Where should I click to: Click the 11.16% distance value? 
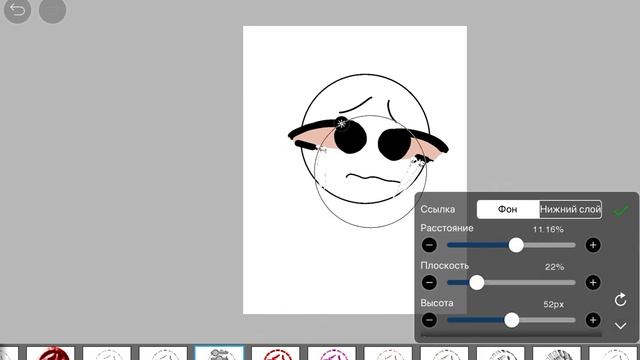click(x=548, y=229)
